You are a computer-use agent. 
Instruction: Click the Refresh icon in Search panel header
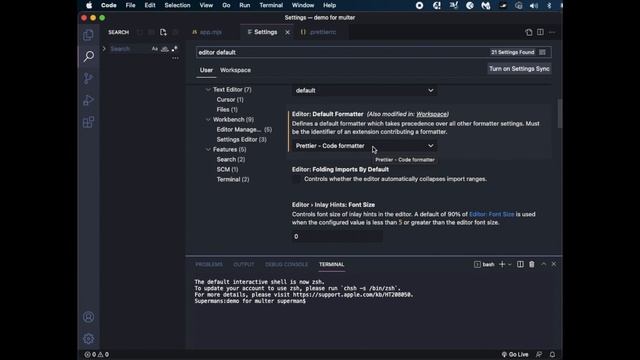click(x=140, y=32)
